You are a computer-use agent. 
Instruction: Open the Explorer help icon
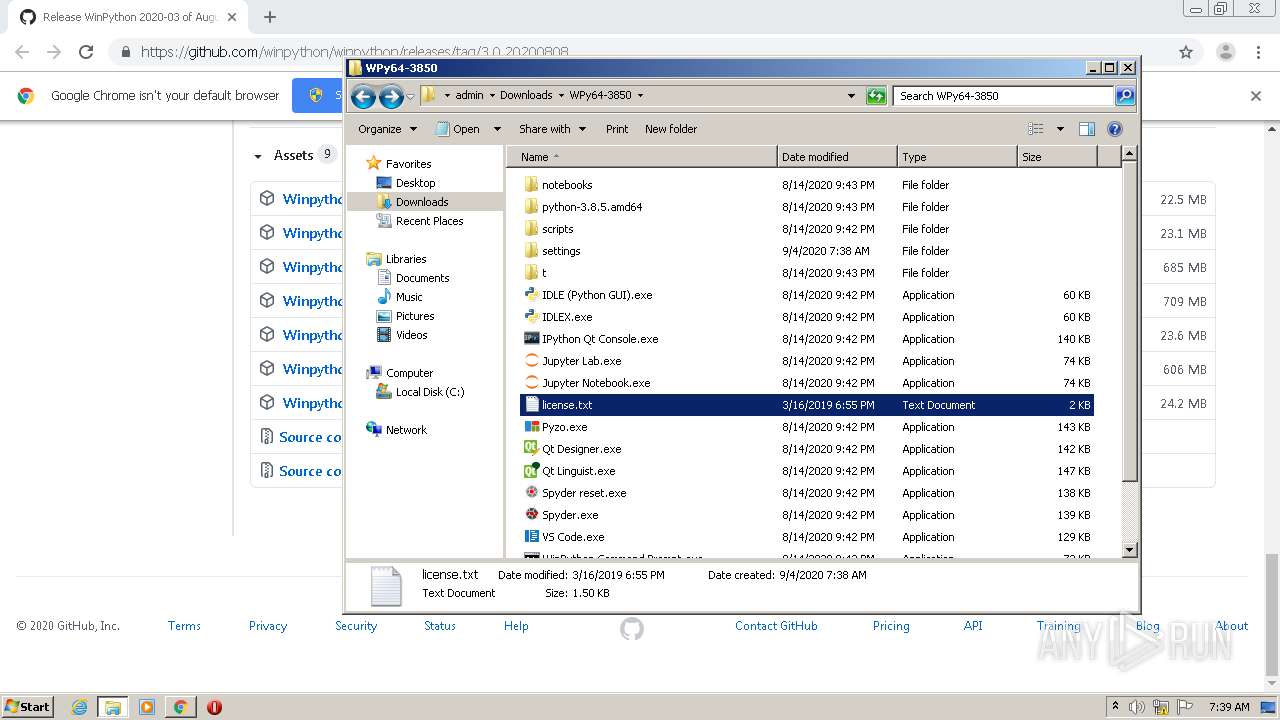[1115, 129]
